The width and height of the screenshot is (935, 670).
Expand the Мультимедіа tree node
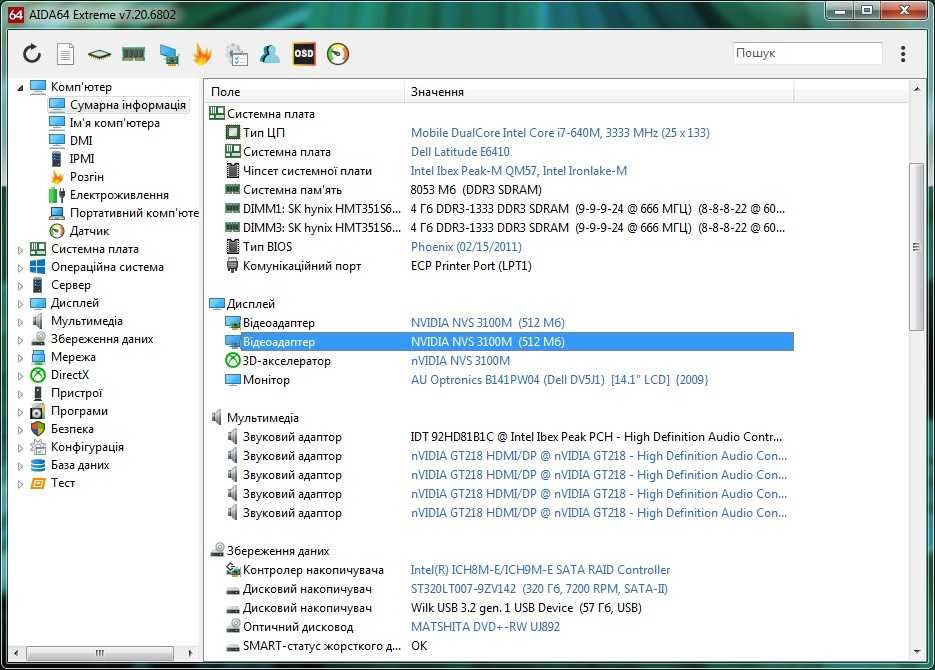coord(20,322)
